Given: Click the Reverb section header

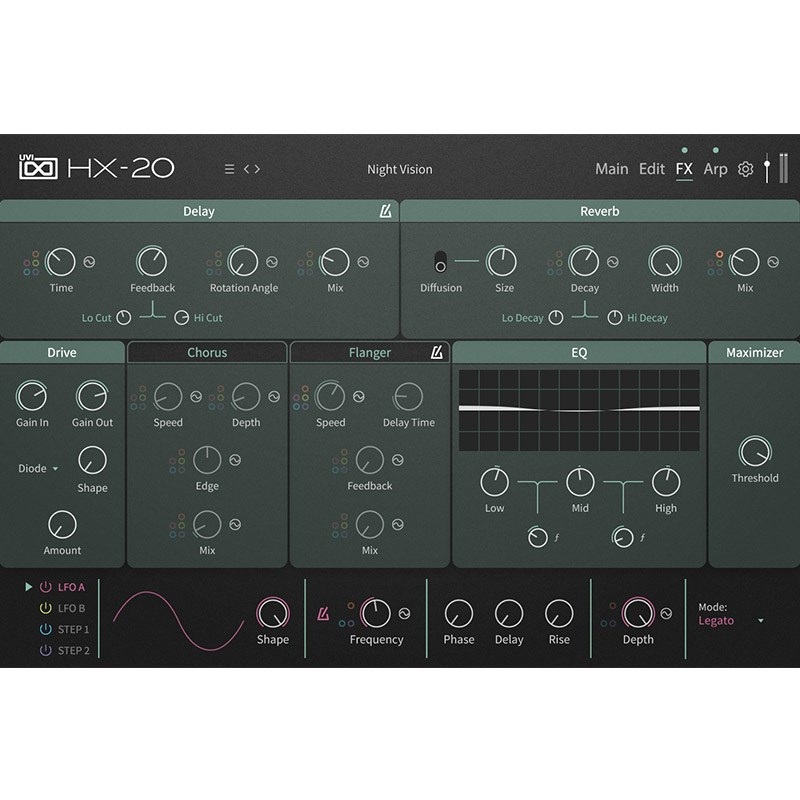Looking at the screenshot, I should (x=600, y=211).
